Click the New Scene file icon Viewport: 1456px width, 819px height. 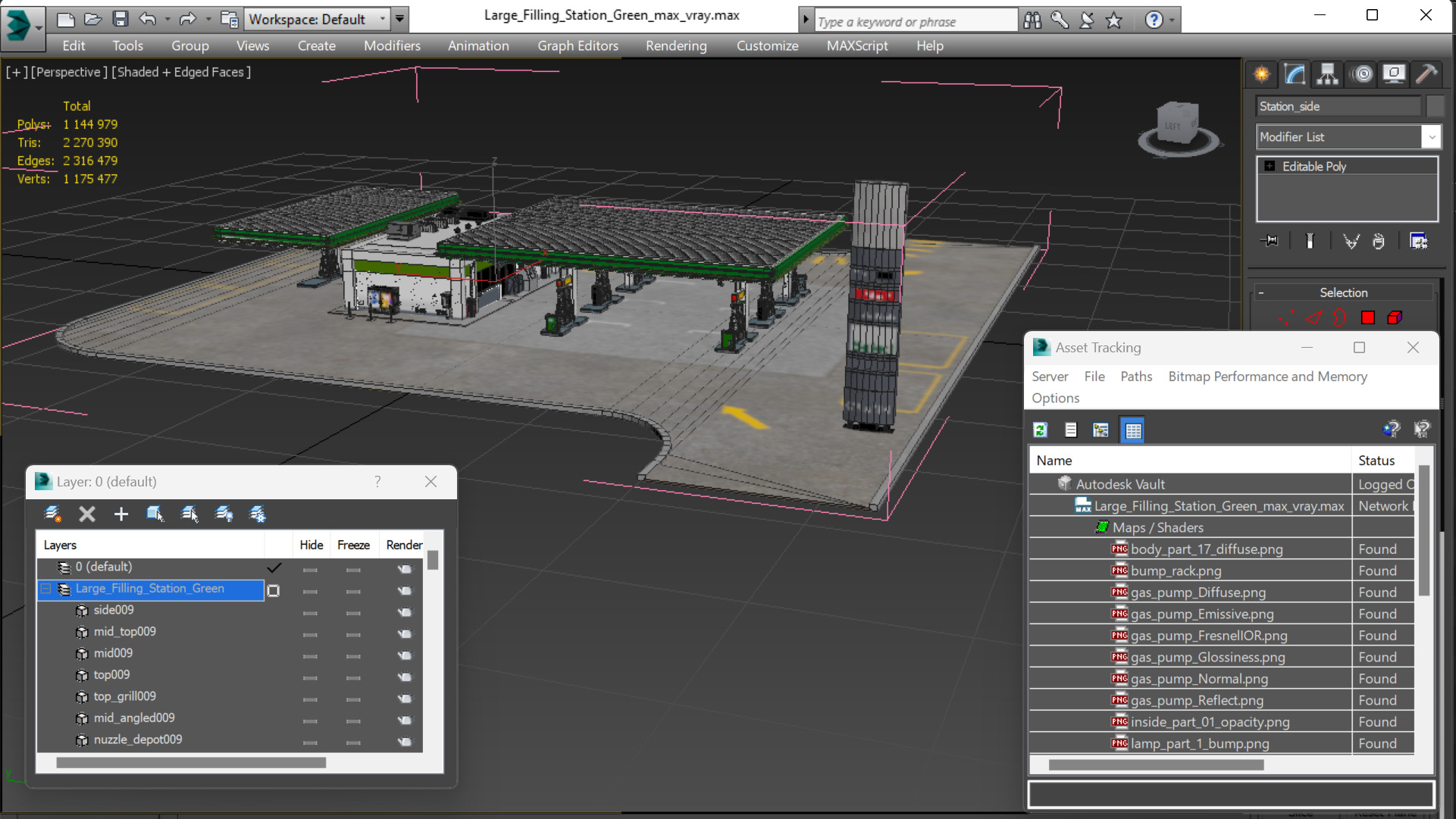(x=66, y=19)
